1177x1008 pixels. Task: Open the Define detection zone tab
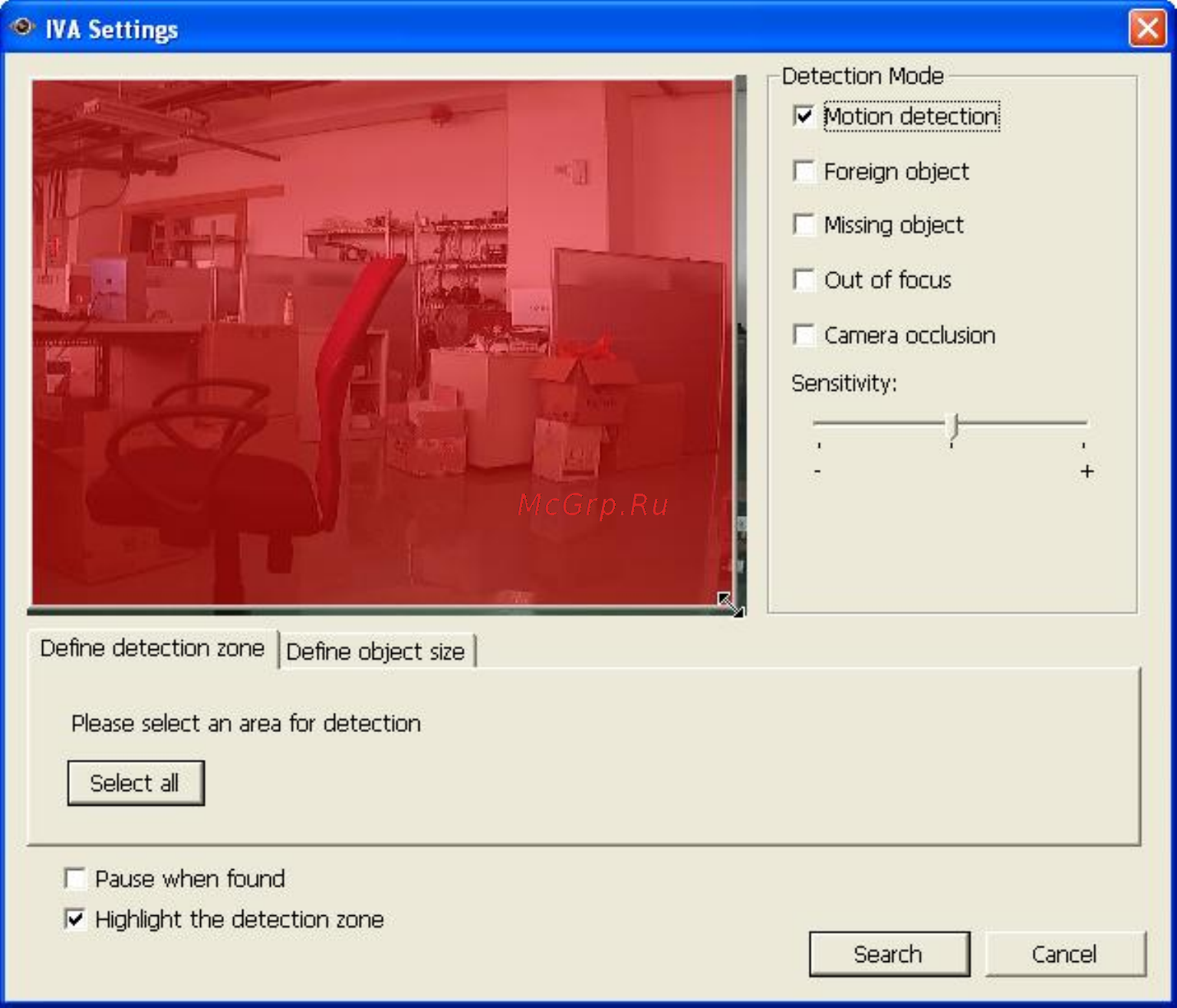click(x=152, y=648)
